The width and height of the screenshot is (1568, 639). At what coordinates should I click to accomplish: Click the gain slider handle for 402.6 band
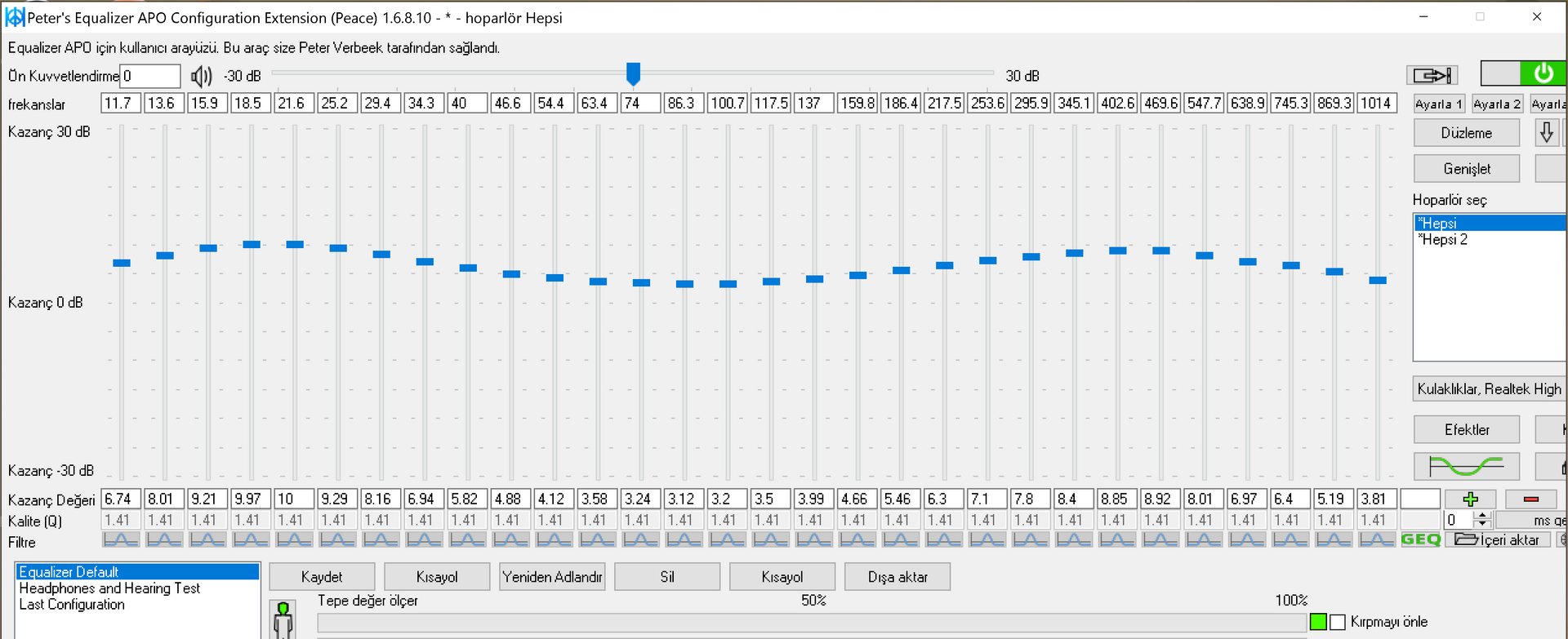click(x=1118, y=251)
